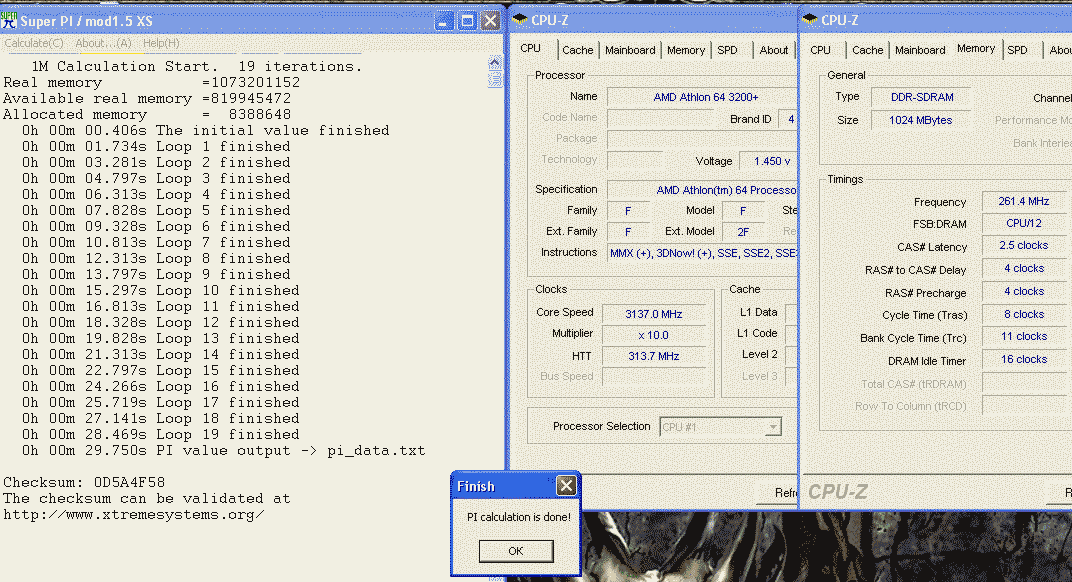Click the HTT 313.7 MHz field
The image size is (1072, 582).
click(x=654, y=356)
